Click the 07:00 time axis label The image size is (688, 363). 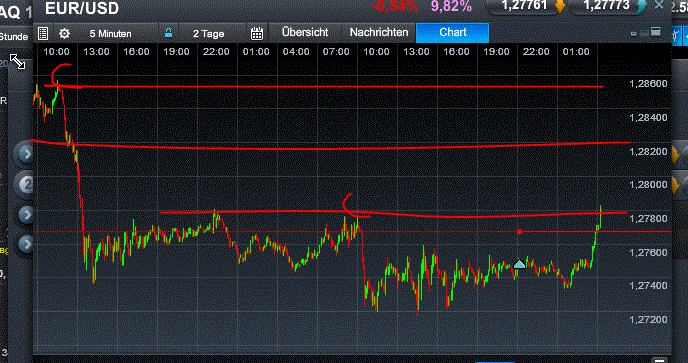(x=336, y=52)
